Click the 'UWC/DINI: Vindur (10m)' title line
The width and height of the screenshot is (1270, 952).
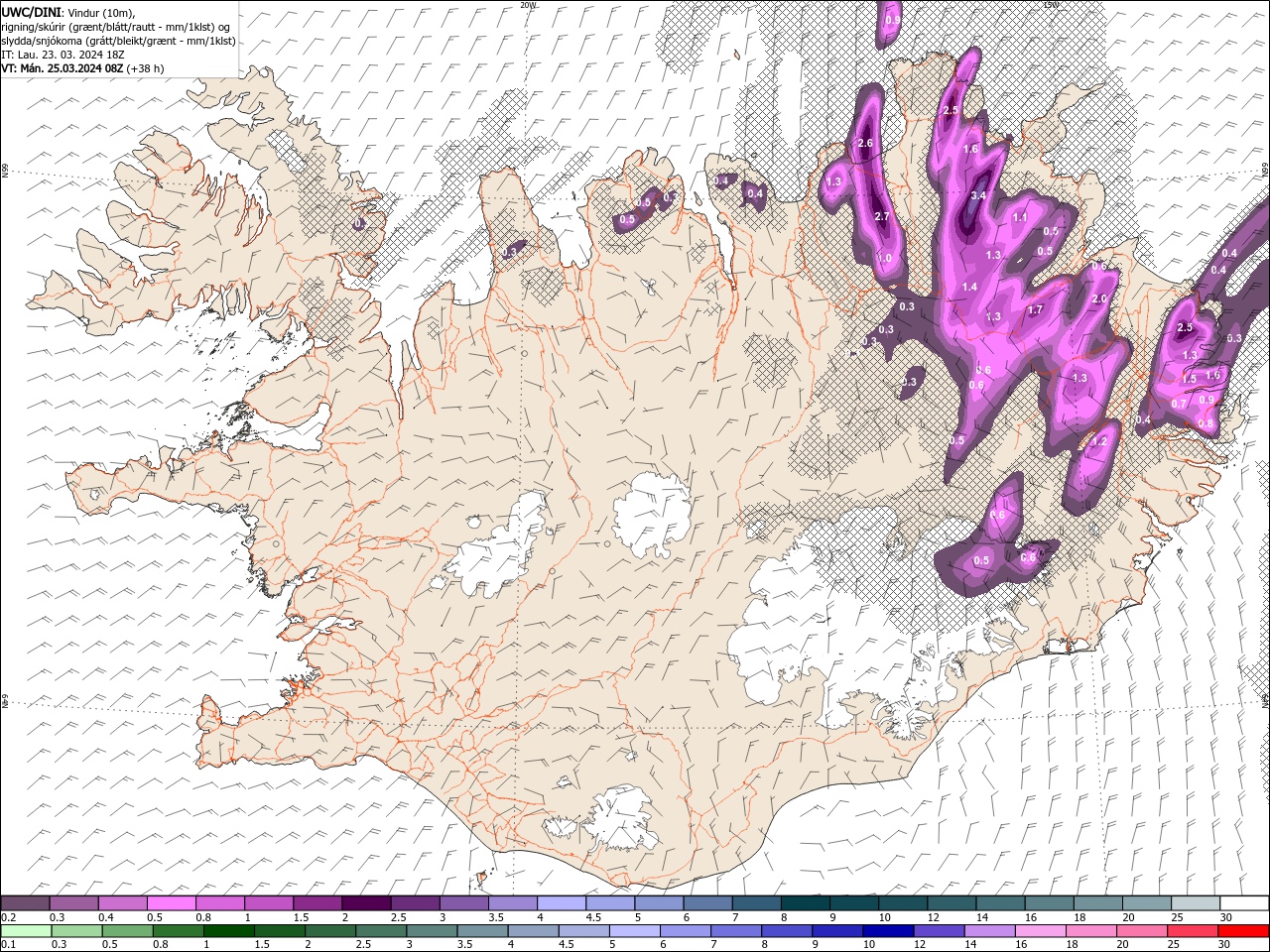67,11
